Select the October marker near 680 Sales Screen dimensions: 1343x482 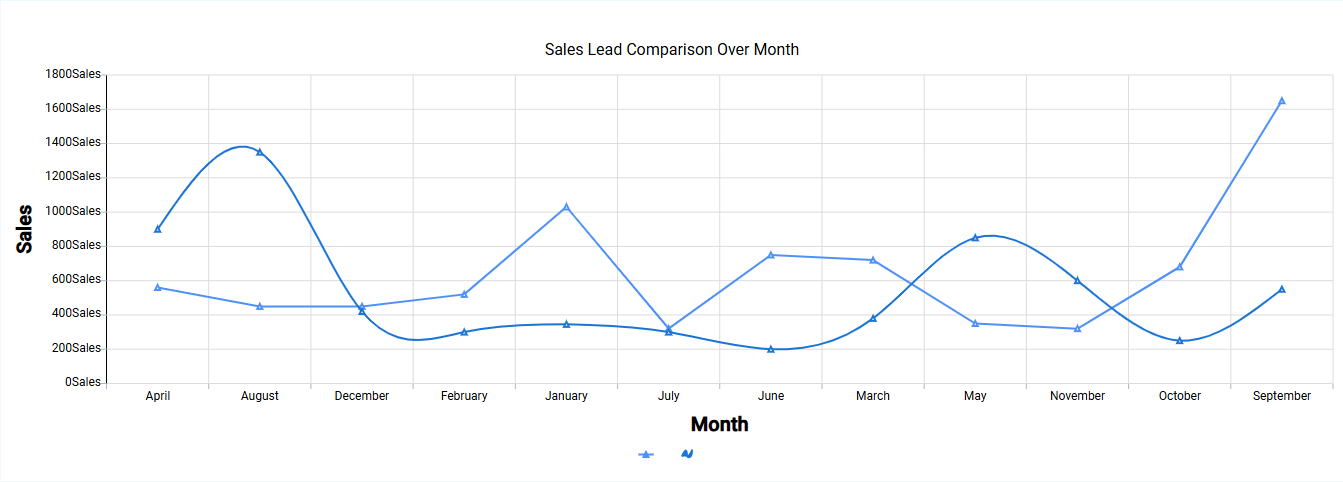[1179, 267]
